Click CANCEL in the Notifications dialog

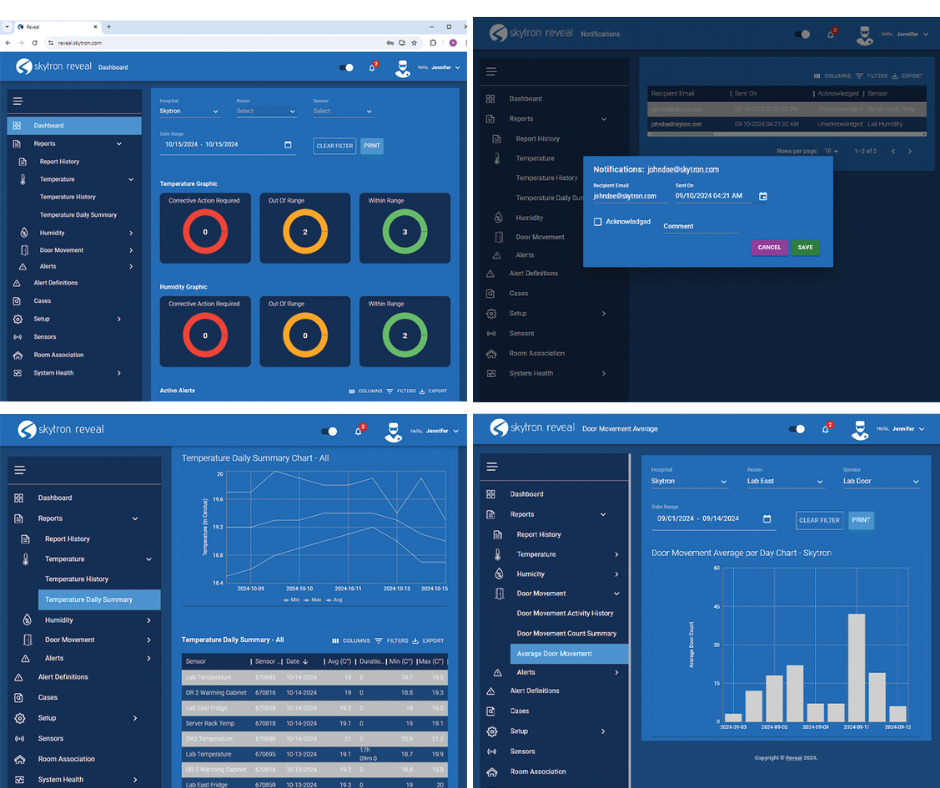[769, 247]
